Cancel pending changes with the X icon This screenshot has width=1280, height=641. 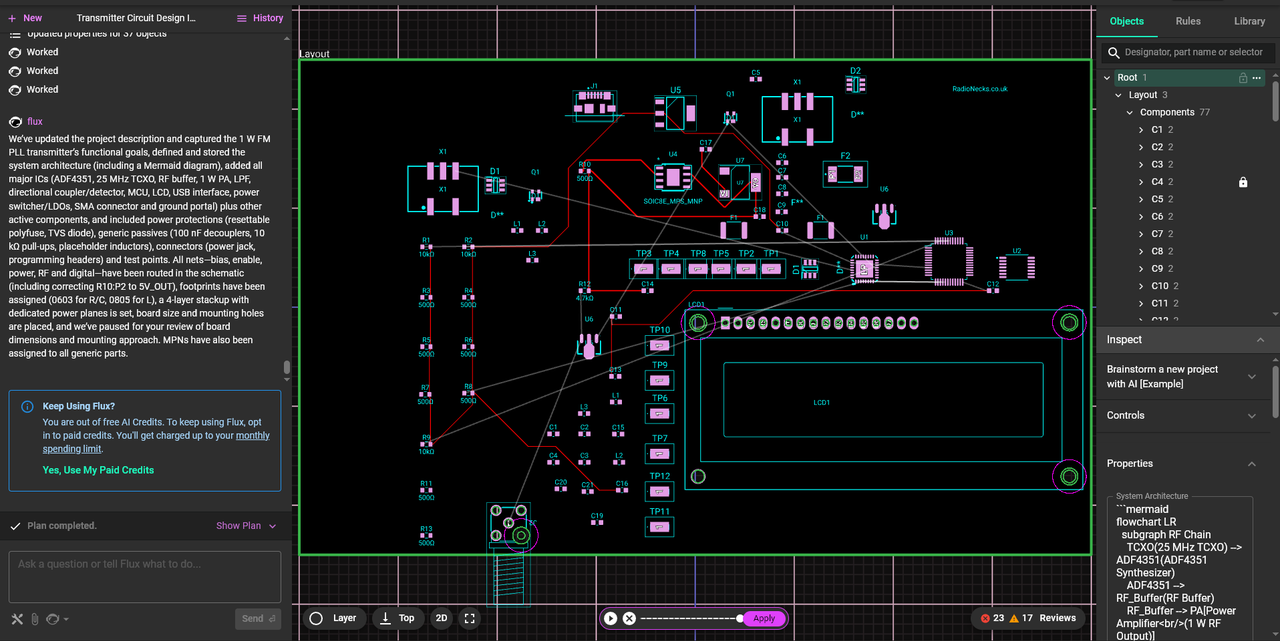629,618
